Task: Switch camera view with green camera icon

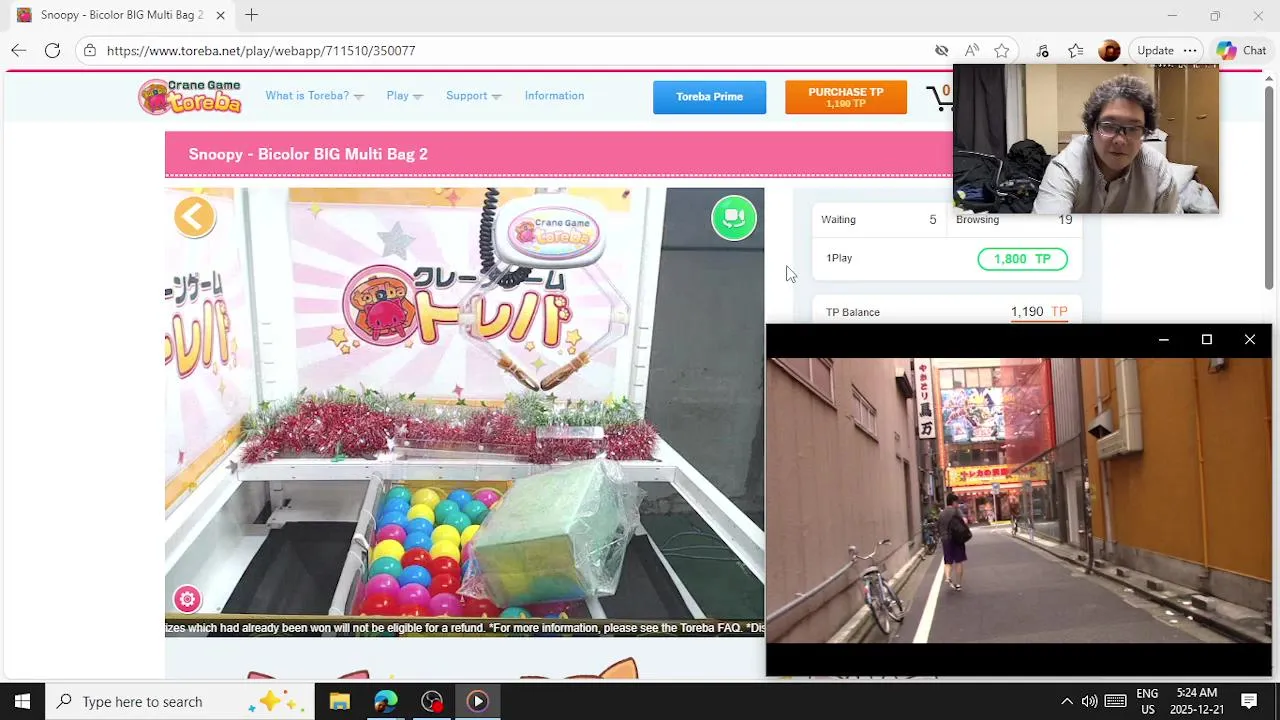Action: [734, 217]
